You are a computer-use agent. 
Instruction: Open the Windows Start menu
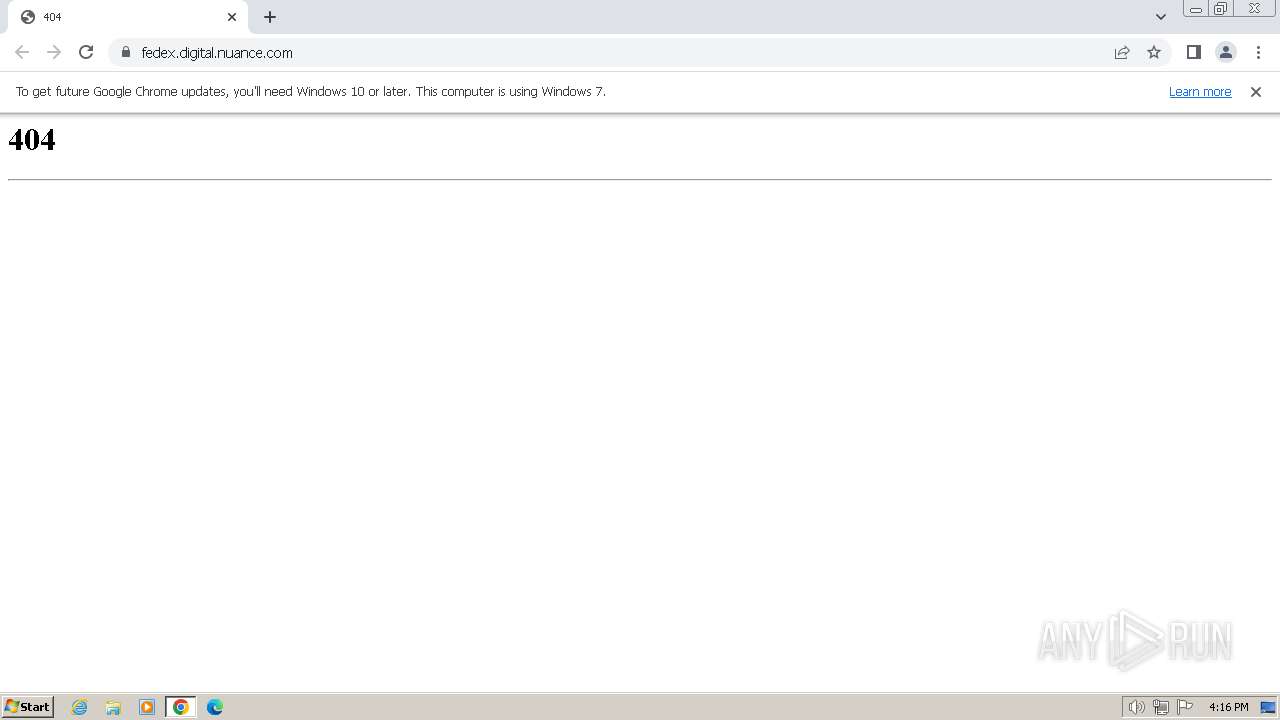click(27, 707)
